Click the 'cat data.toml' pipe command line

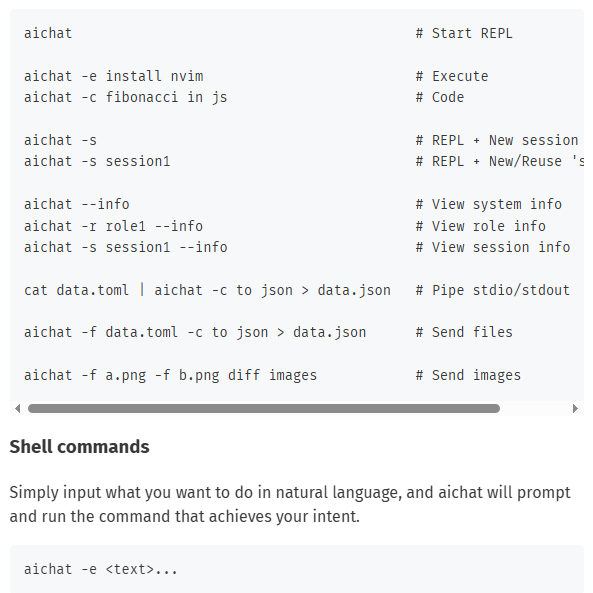click(207, 290)
